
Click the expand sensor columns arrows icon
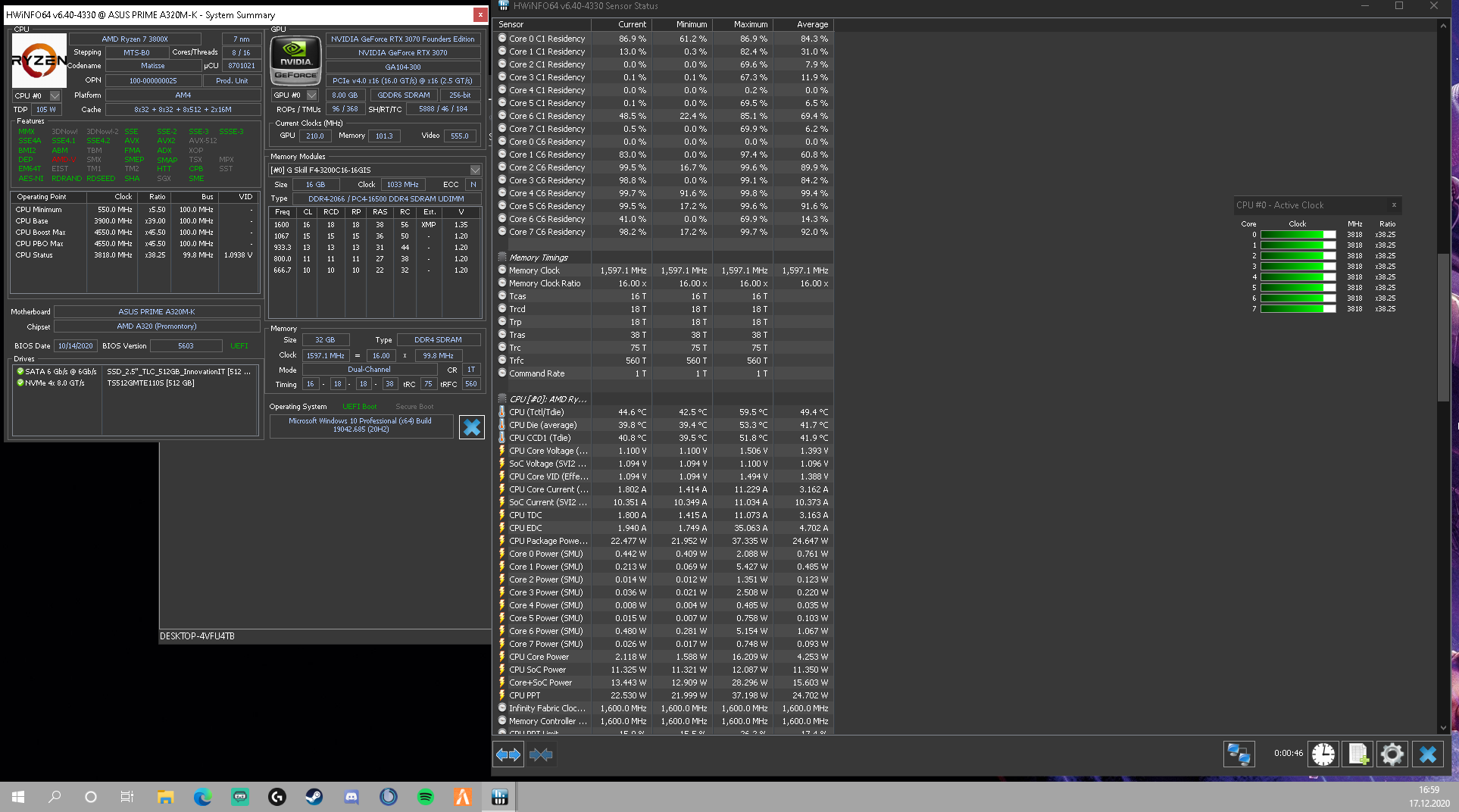tap(508, 754)
